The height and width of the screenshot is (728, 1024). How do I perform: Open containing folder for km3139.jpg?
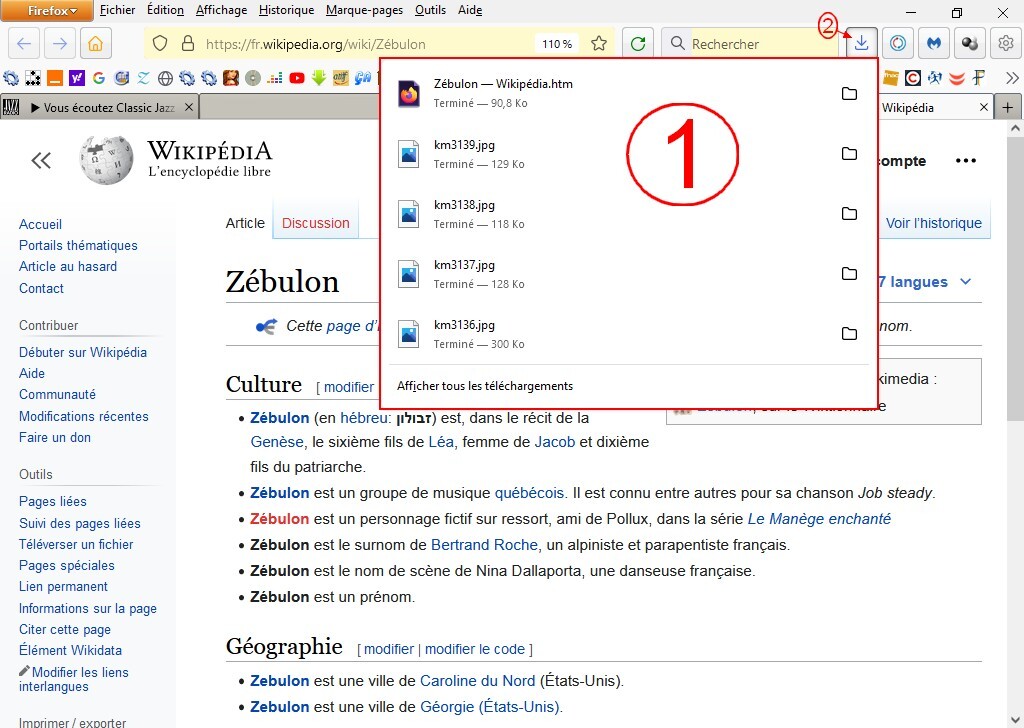point(849,153)
